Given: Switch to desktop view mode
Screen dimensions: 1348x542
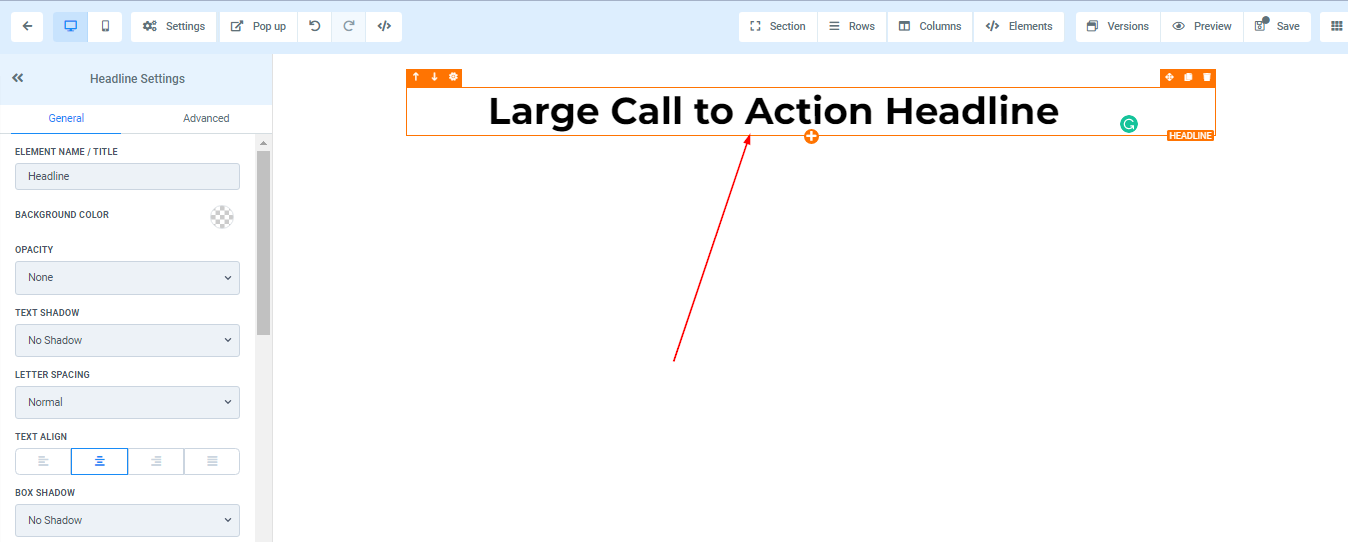Looking at the screenshot, I should (x=71, y=27).
